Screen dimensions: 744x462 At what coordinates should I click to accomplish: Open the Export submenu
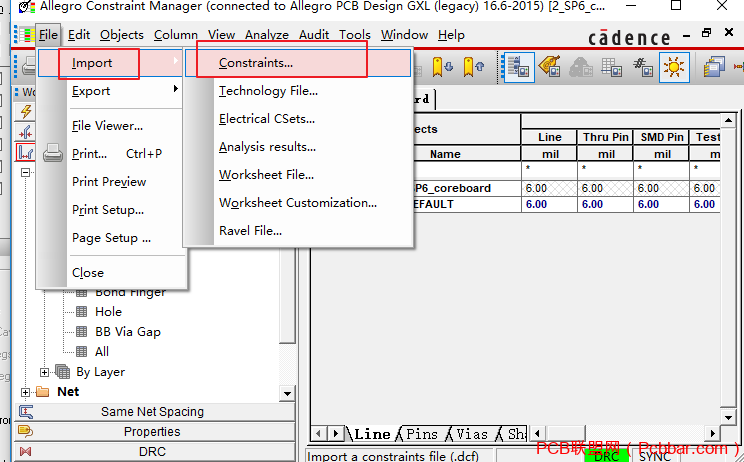(110, 91)
